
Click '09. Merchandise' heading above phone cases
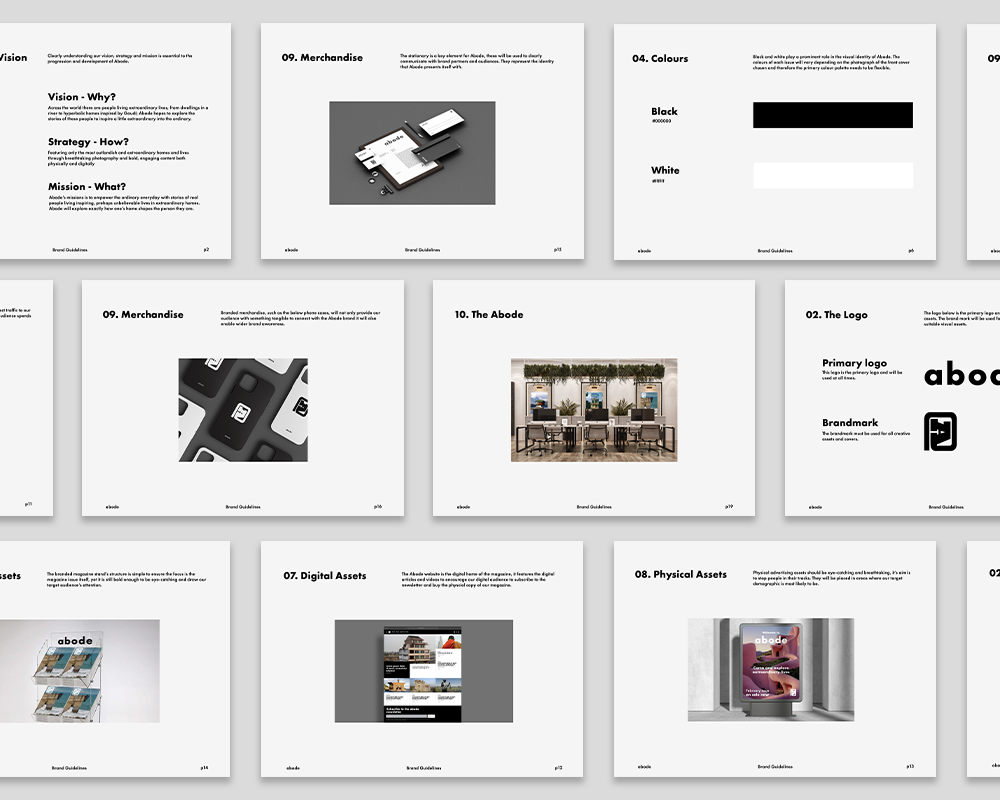(x=143, y=315)
